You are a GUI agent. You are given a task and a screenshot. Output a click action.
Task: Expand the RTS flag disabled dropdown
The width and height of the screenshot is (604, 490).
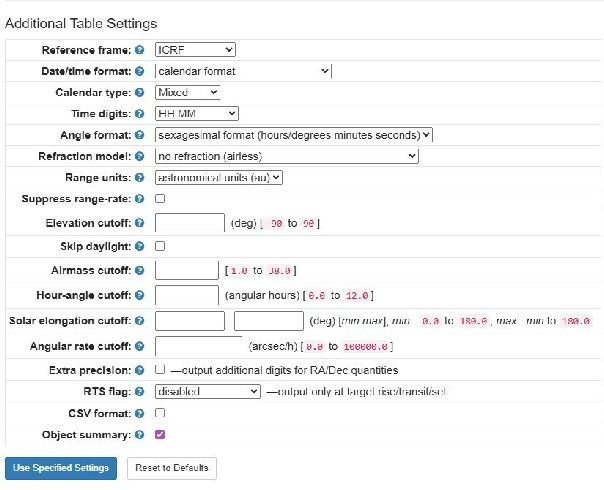pos(208,392)
